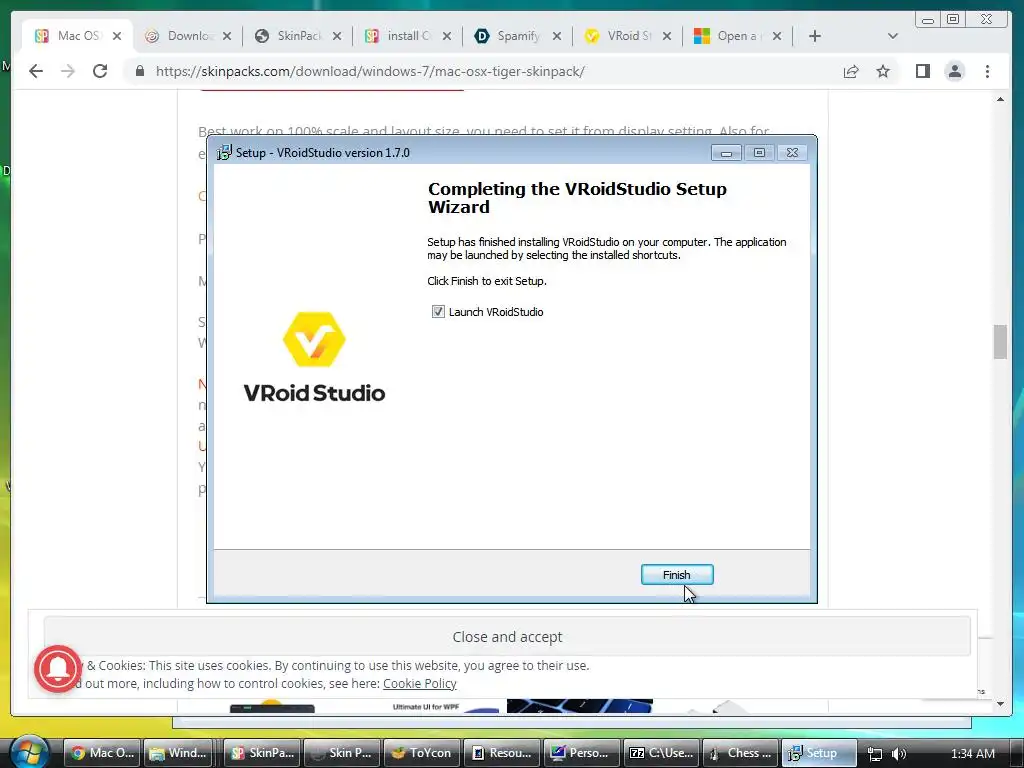Uncheck the Launch VRoidStudio checkbox

point(438,312)
